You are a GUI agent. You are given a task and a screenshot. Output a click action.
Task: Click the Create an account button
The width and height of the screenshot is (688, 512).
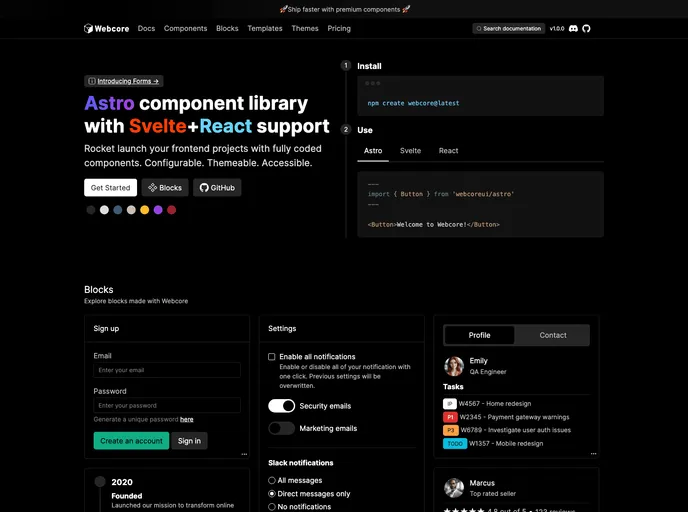pyautogui.click(x=131, y=441)
